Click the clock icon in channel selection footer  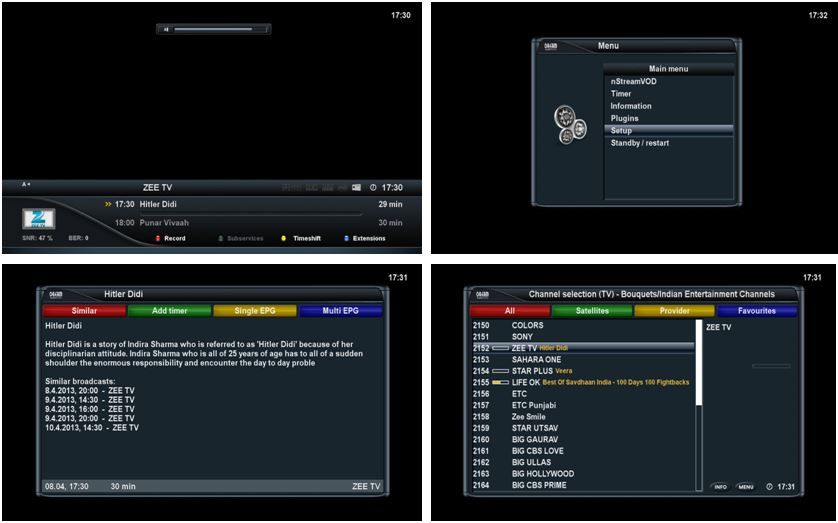click(769, 487)
